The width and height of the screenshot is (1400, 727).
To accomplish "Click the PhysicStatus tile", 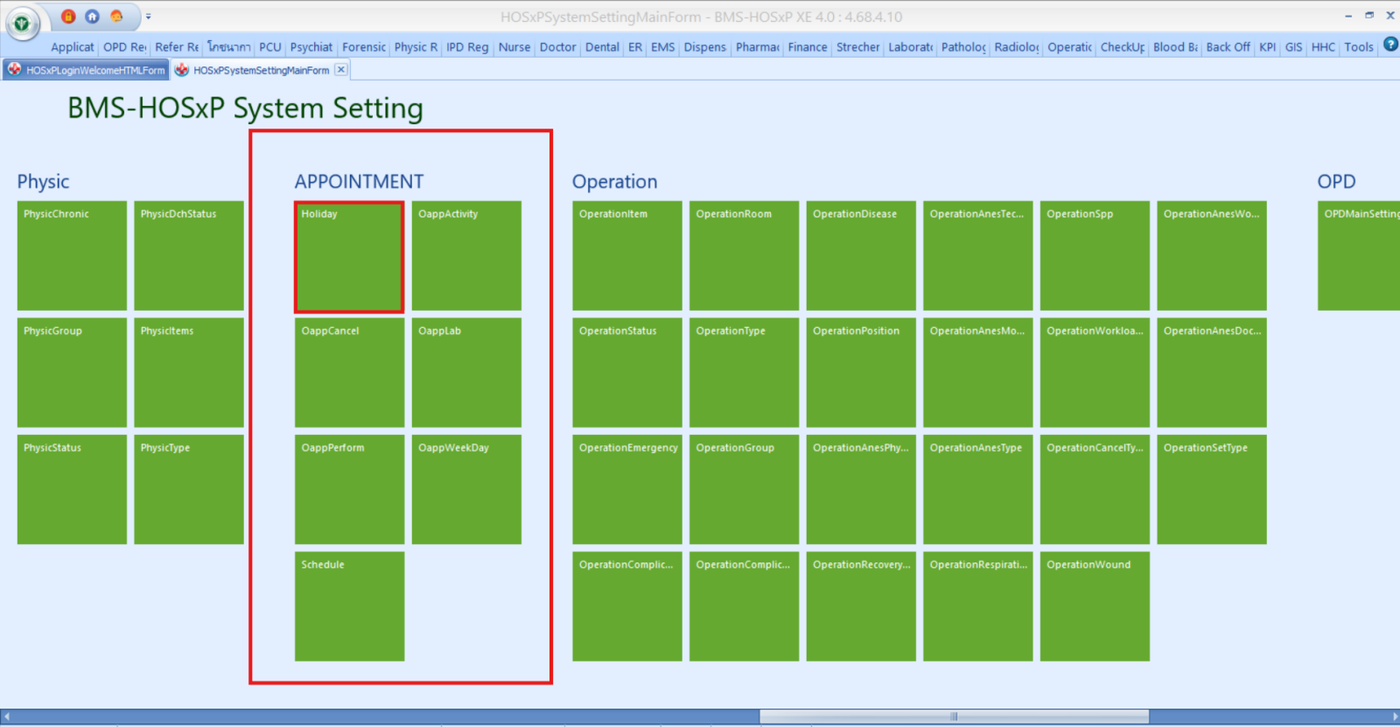I will click(x=72, y=490).
